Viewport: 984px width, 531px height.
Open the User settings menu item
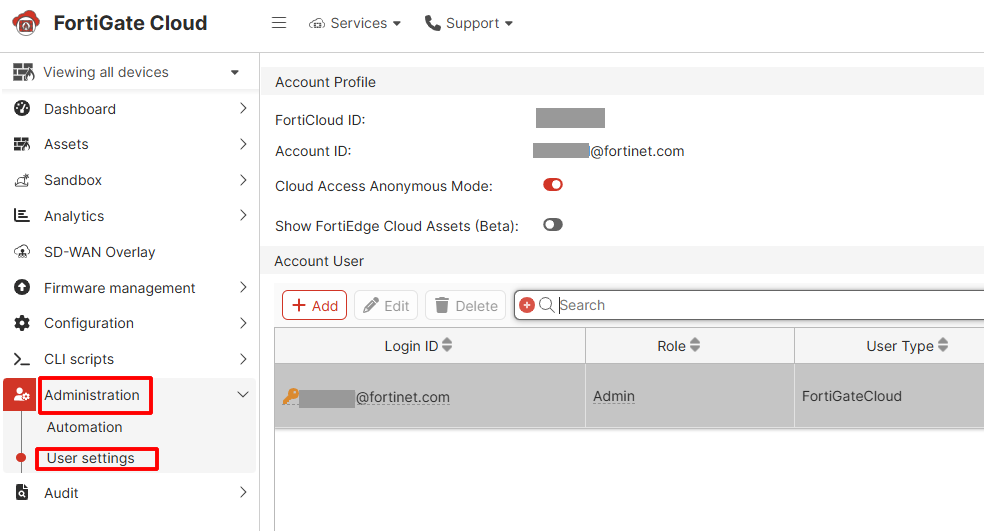91,458
